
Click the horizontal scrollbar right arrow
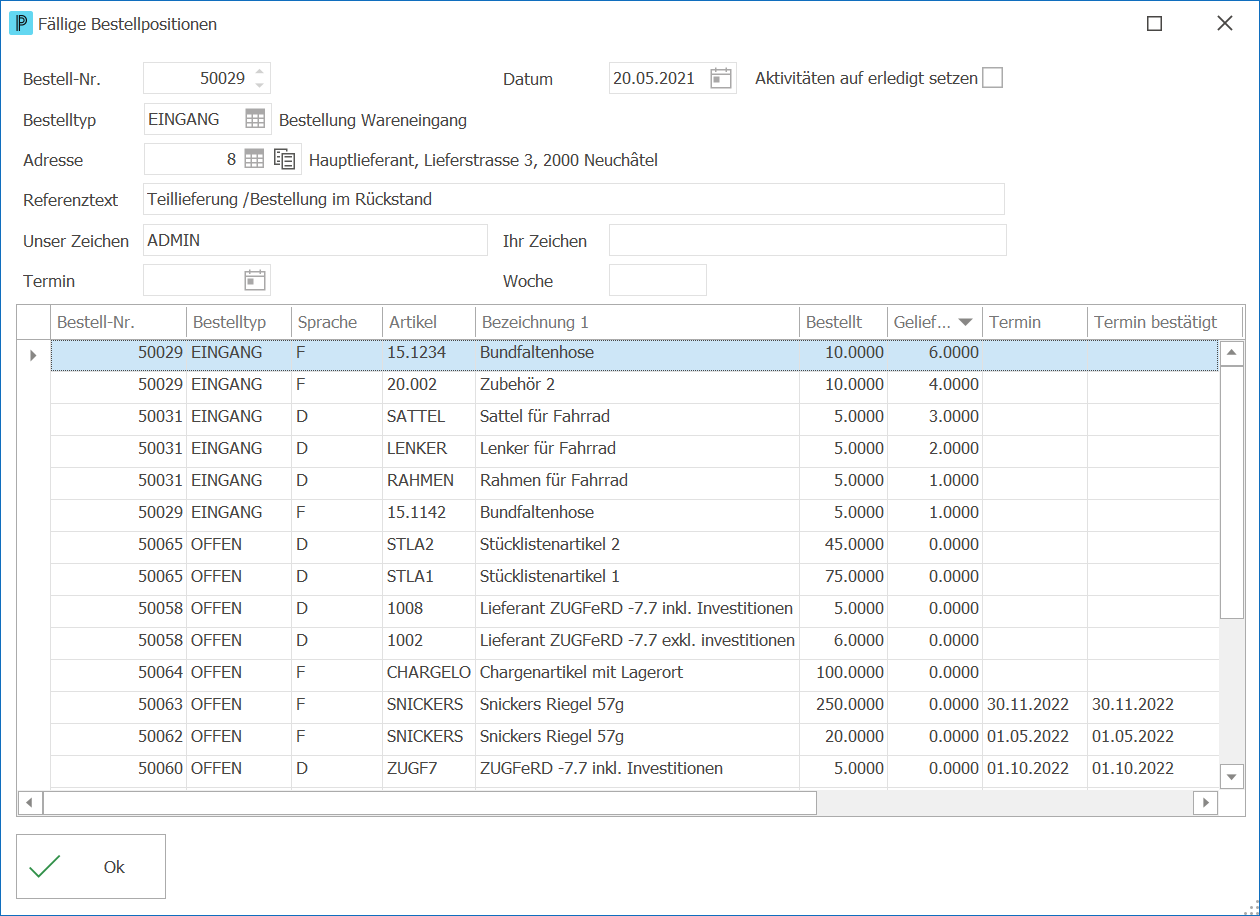pos(1207,802)
